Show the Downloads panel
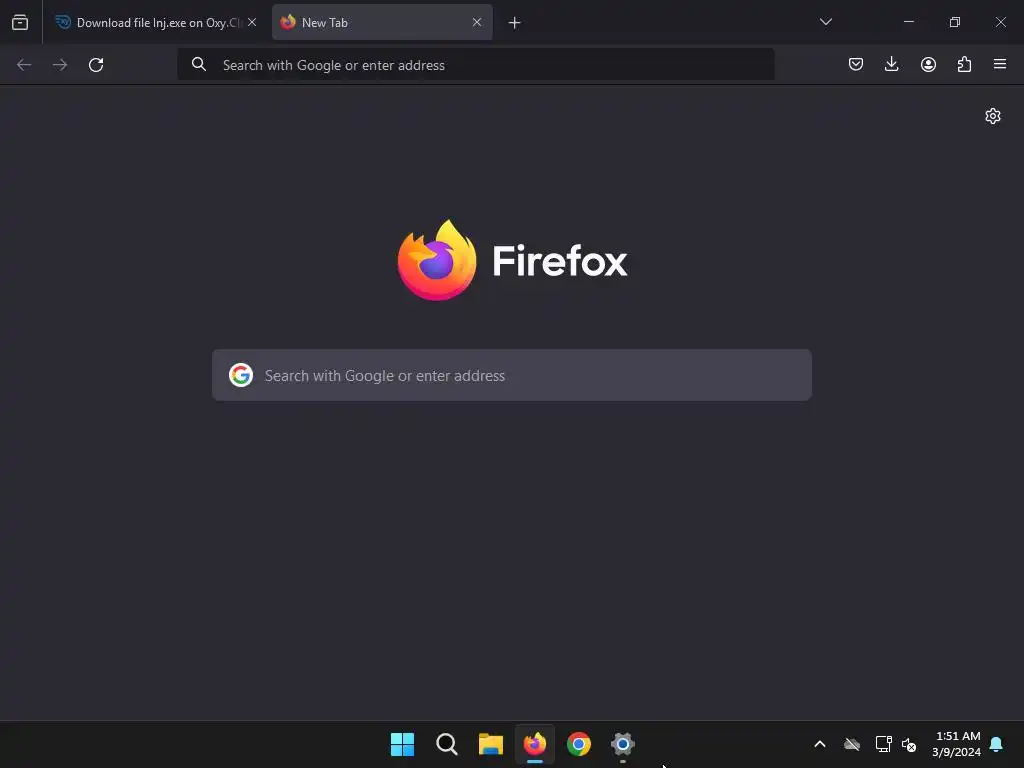 click(x=891, y=64)
